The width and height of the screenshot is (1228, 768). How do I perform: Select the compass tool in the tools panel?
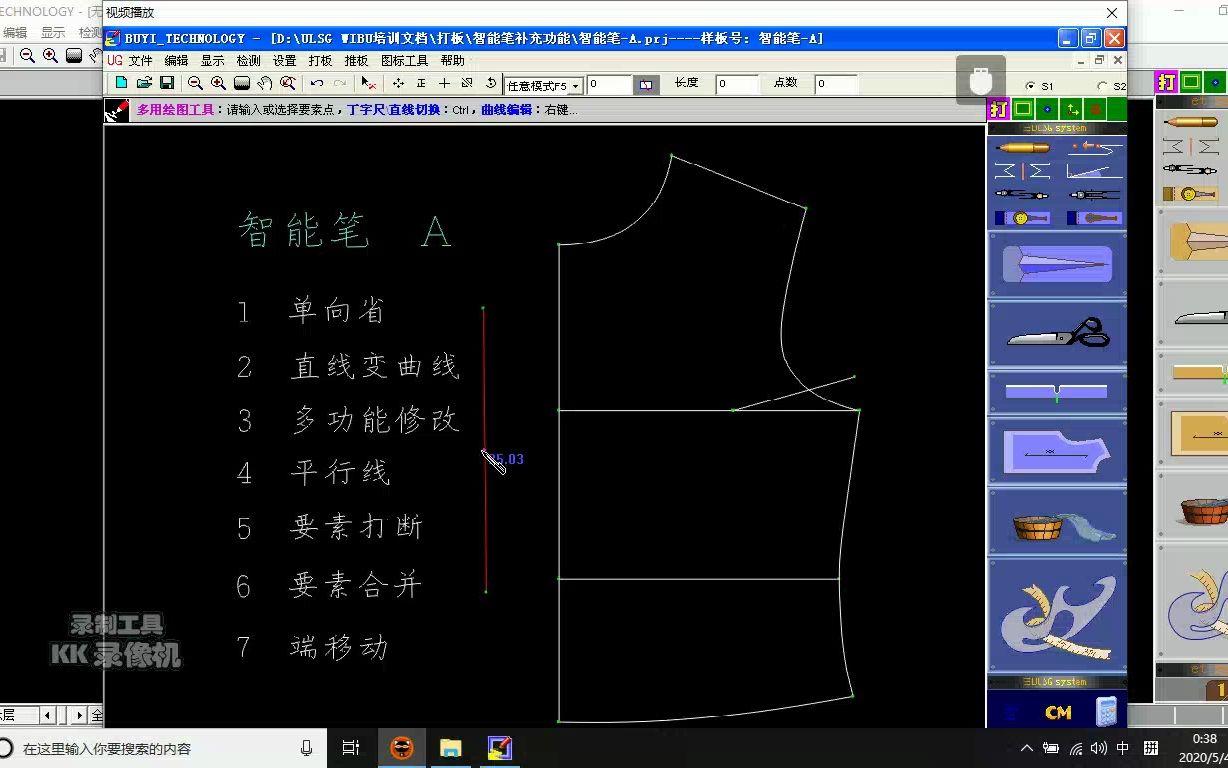pos(1021,194)
